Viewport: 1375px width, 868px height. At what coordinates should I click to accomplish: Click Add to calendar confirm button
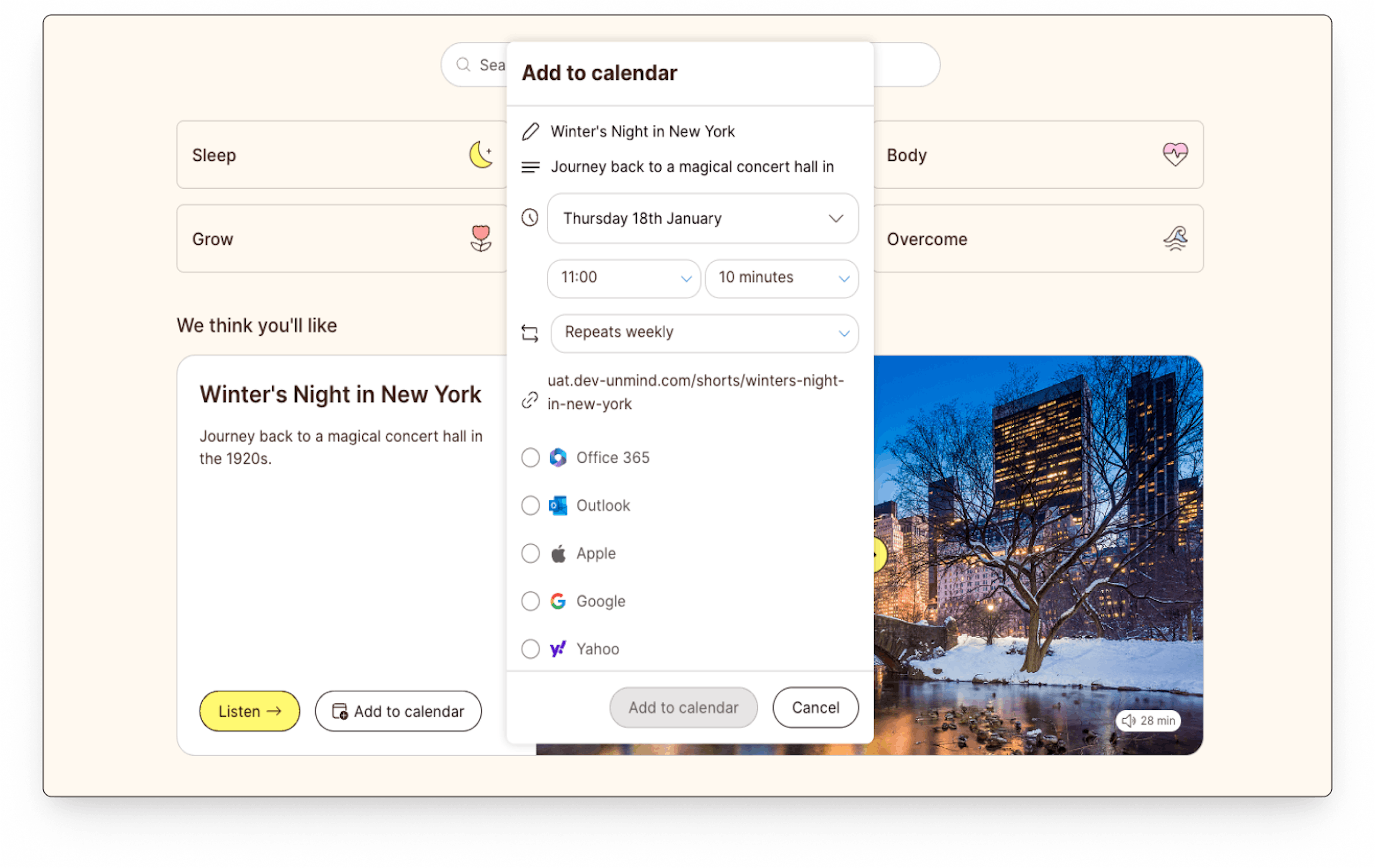coord(683,707)
